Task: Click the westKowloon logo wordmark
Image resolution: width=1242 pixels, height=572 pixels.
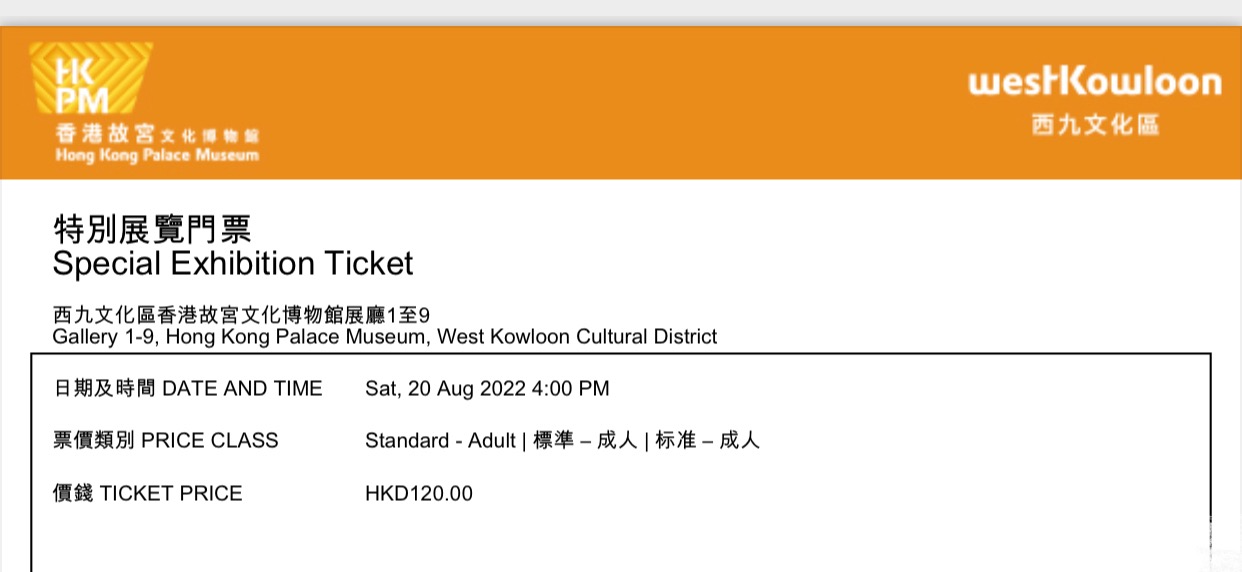Action: tap(1094, 82)
